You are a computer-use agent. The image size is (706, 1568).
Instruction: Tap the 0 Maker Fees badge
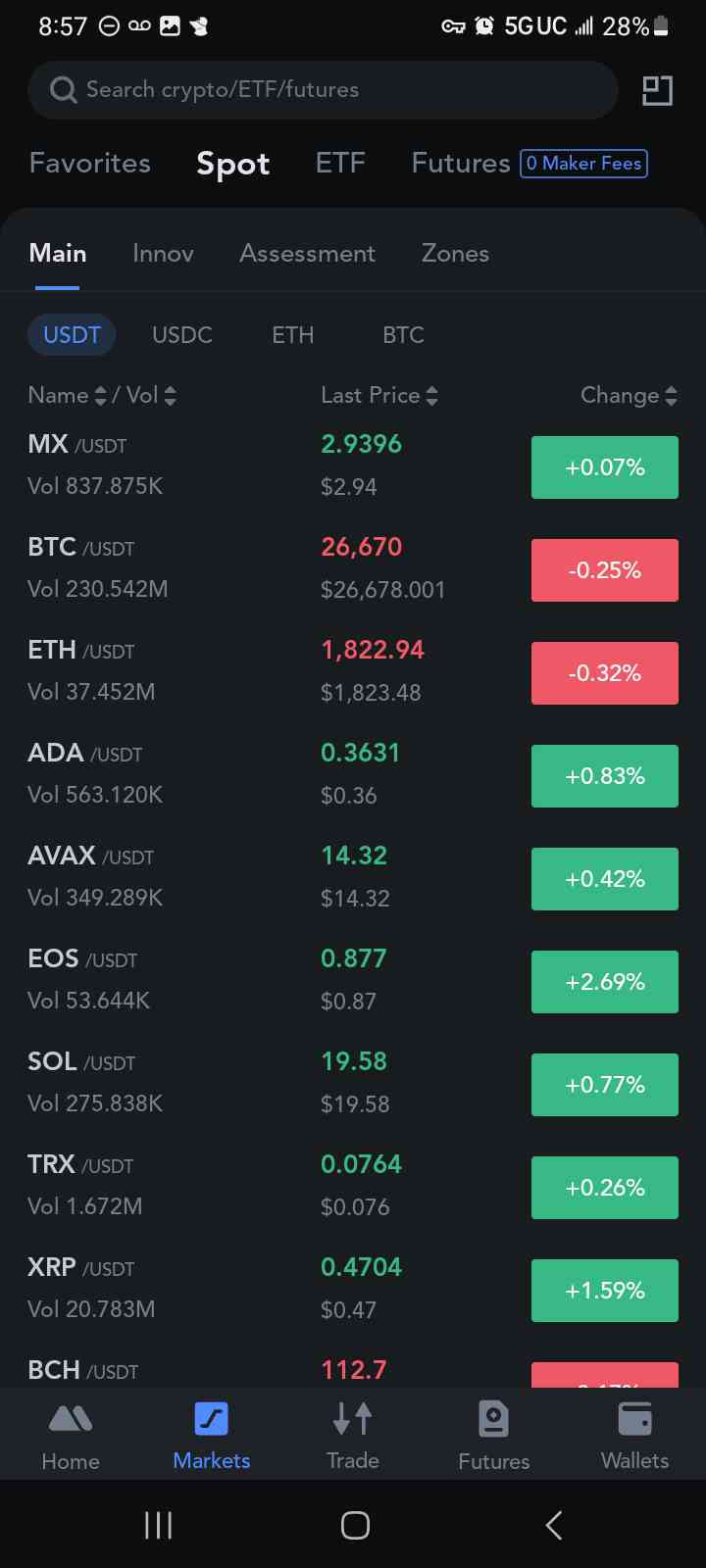coord(583,164)
